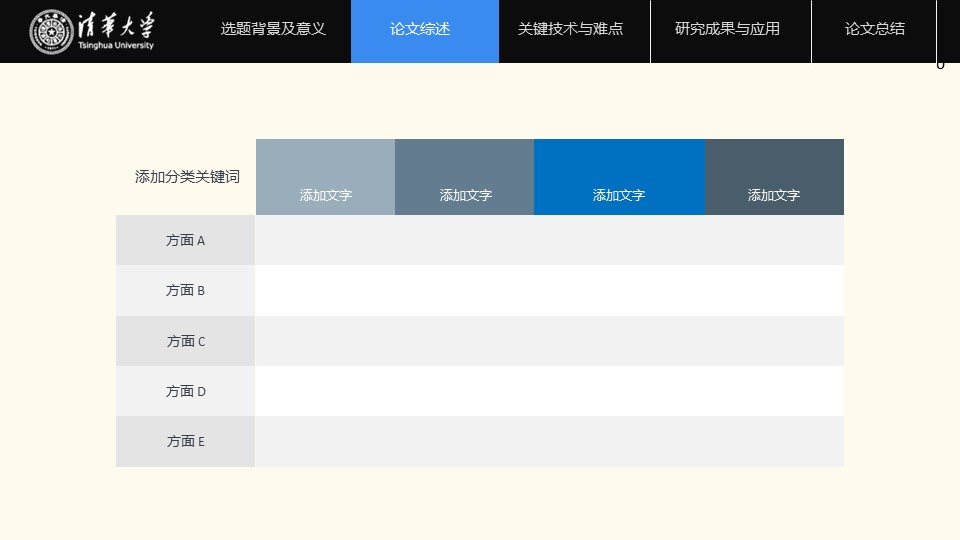Go to the 研究成果与应用 tab
The width and height of the screenshot is (960, 540).
727,29
